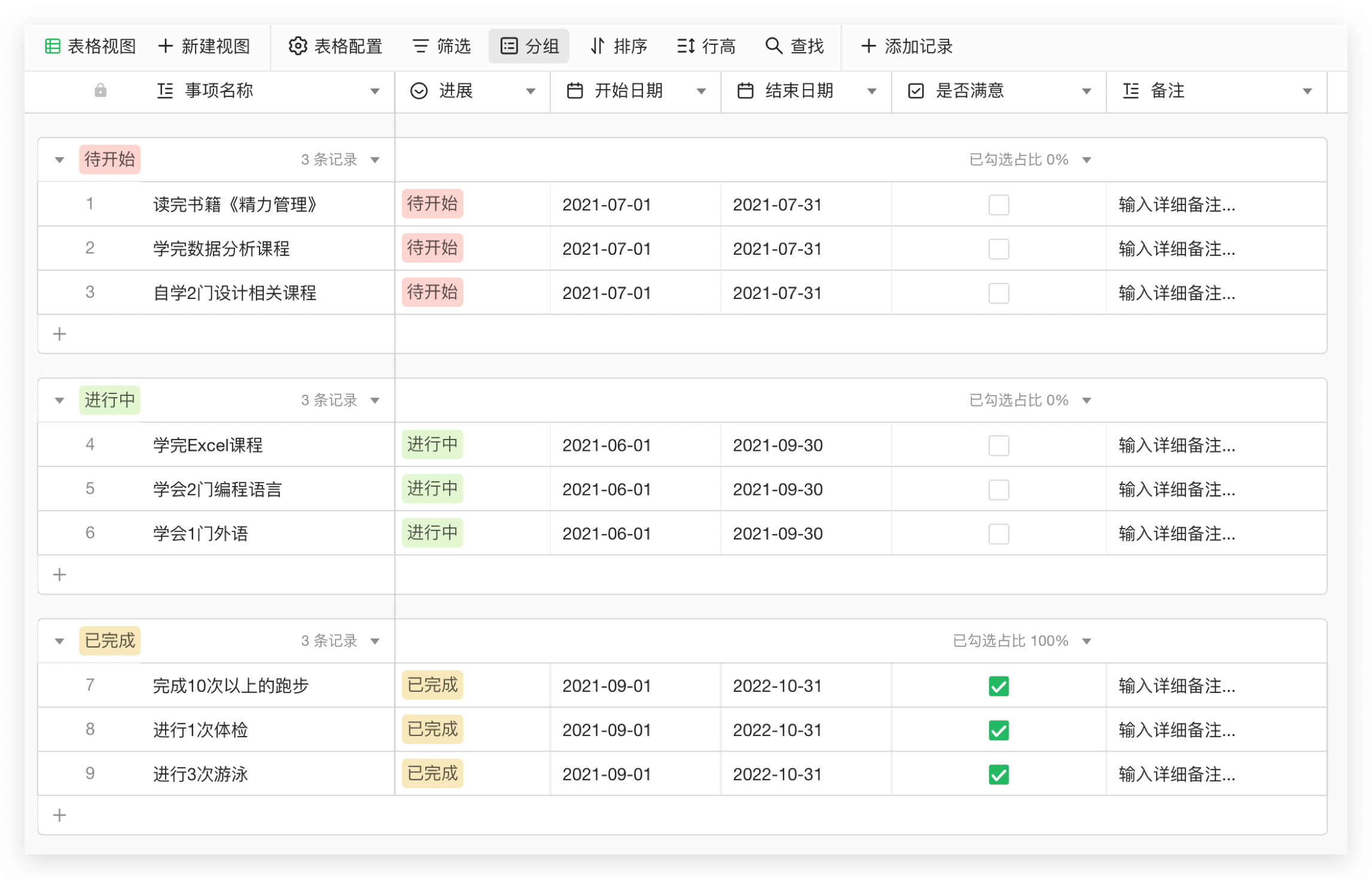Image resolution: width=1372 pixels, height=879 pixels.
Task: Collapse the 进行中 group
Action: 59,400
